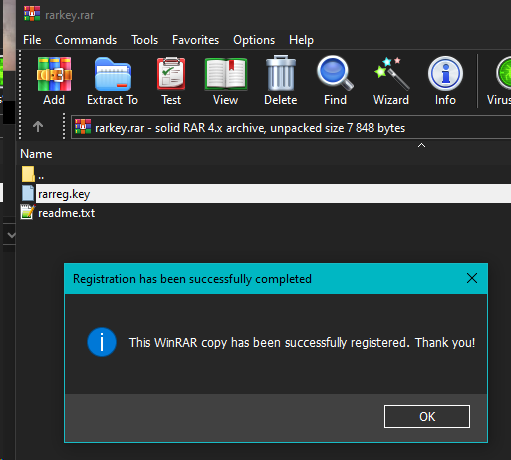Open the File menu
The image size is (511, 460).
[x=32, y=40]
